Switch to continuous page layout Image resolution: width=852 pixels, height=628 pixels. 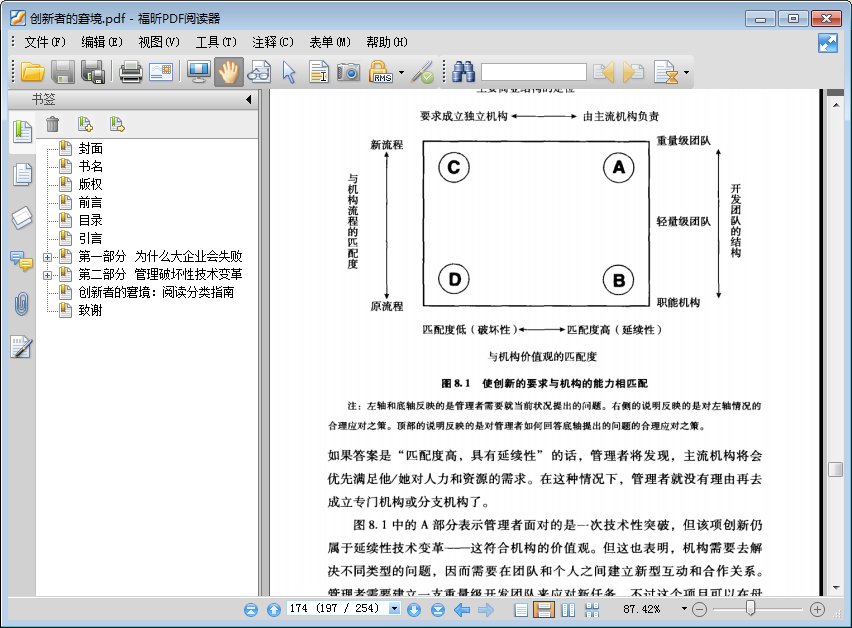[543, 610]
